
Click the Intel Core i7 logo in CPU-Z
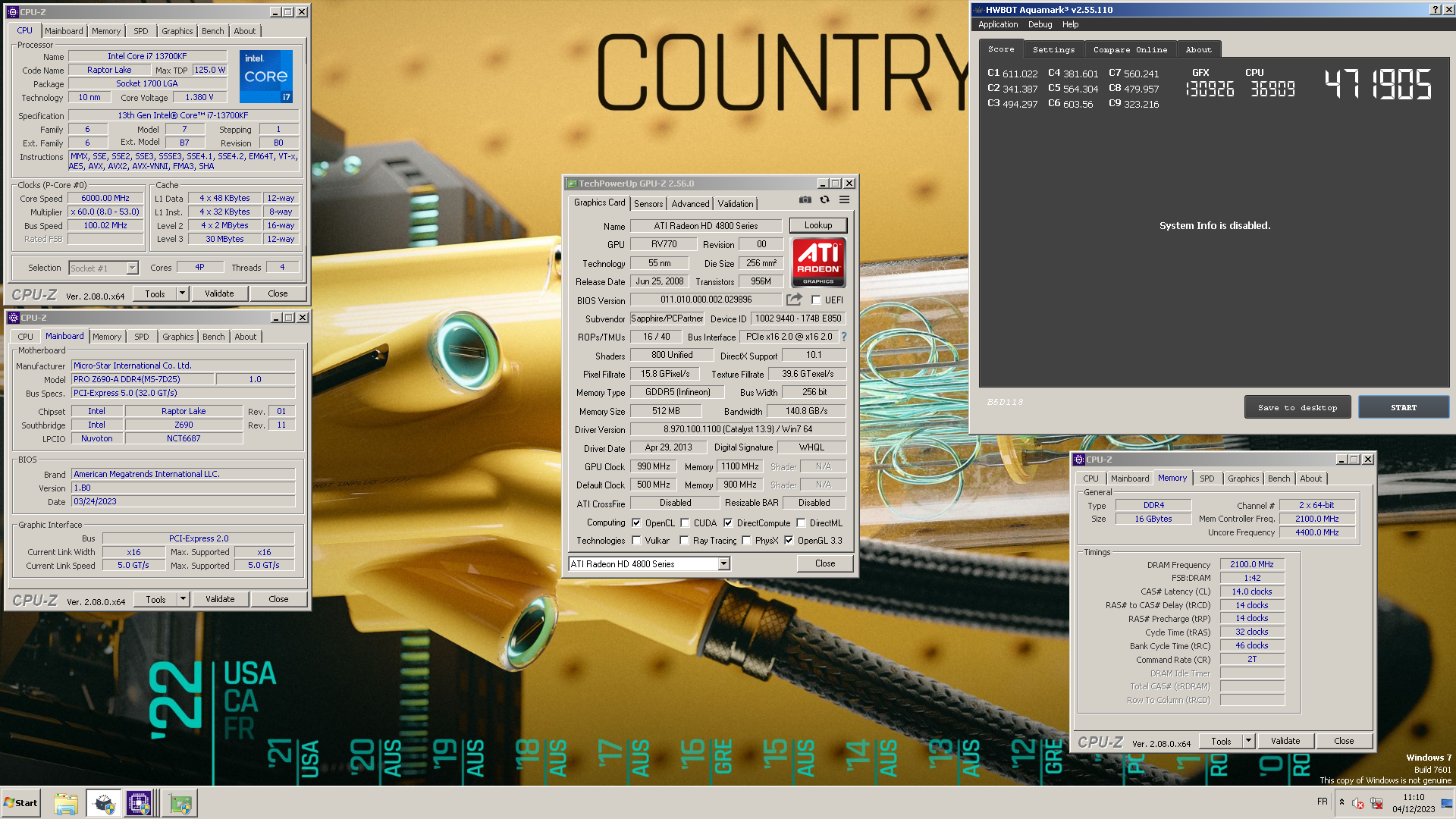(266, 77)
